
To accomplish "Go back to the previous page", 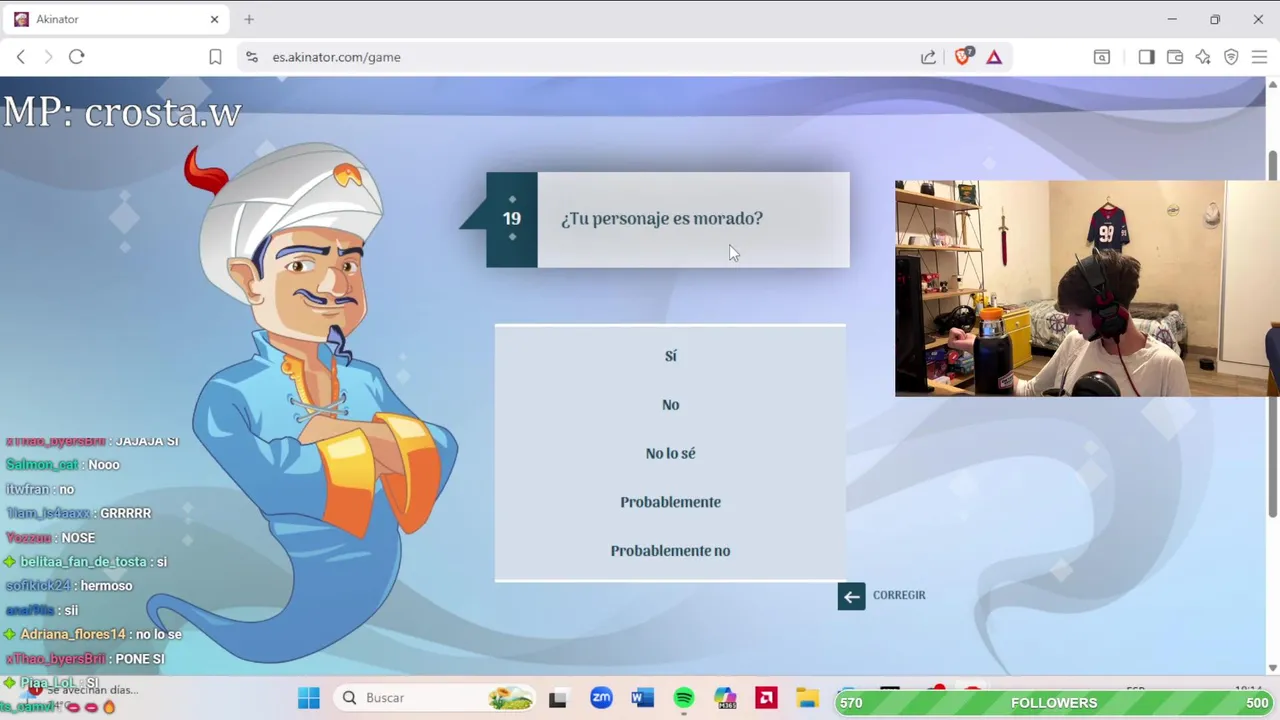I will tap(21, 57).
